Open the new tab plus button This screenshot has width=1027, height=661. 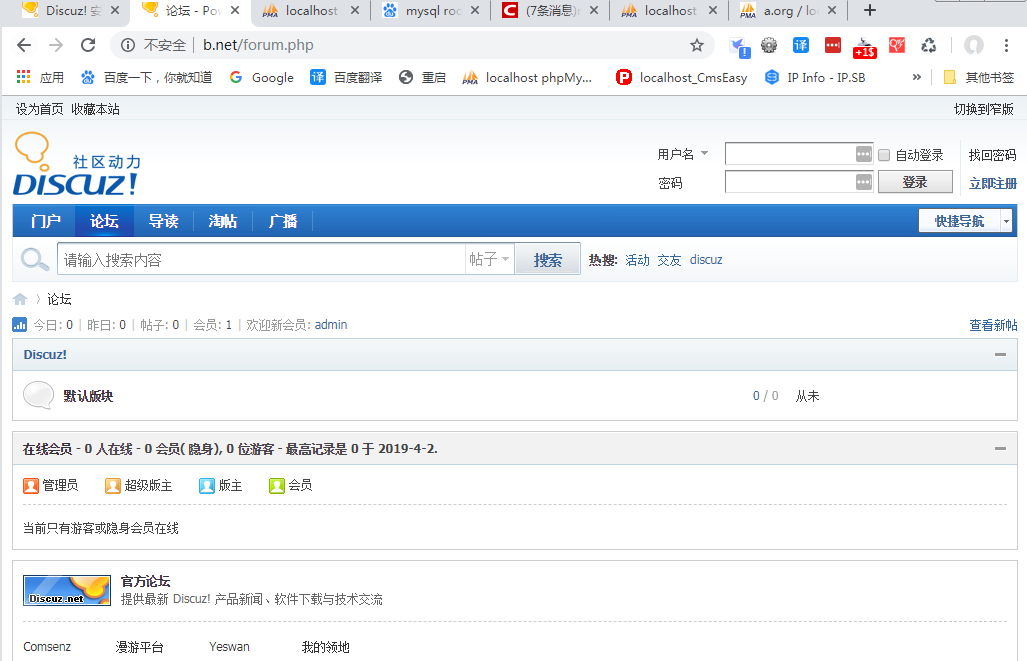coord(870,10)
